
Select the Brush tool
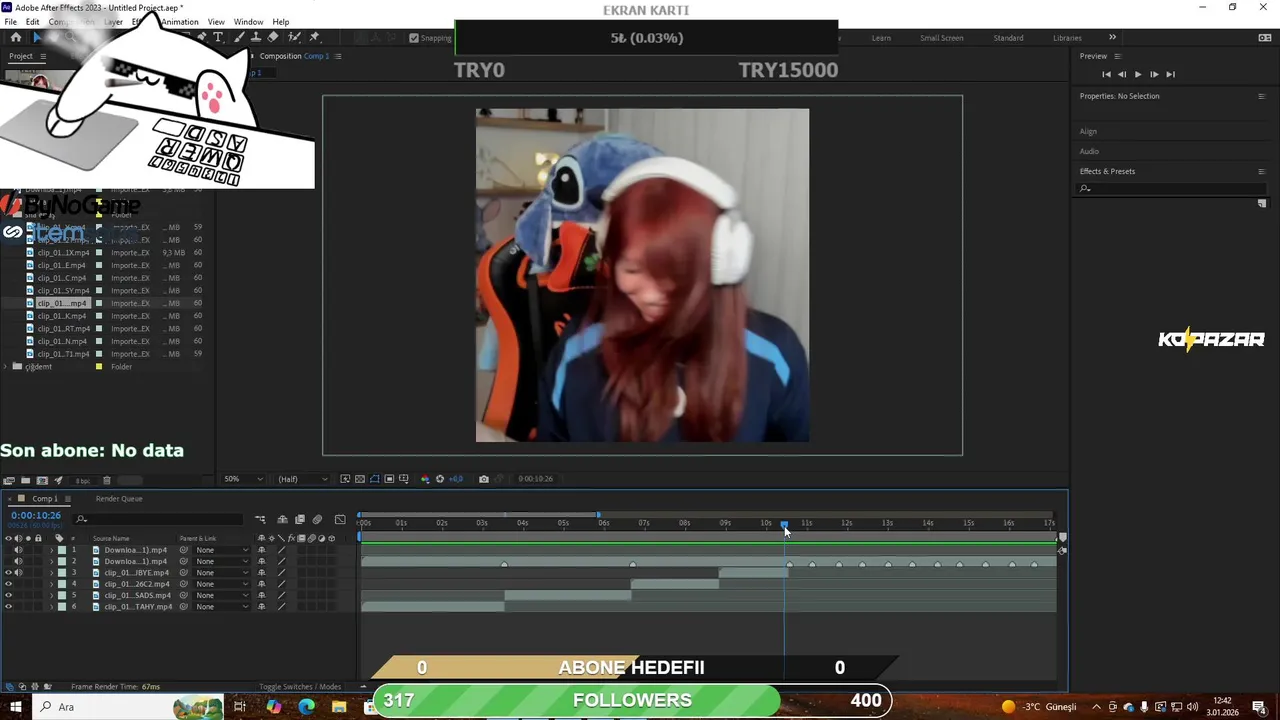coord(241,37)
